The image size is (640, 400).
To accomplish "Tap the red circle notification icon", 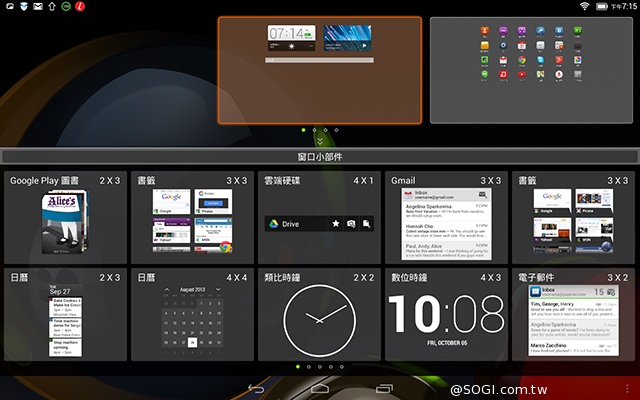I will click(x=80, y=7).
